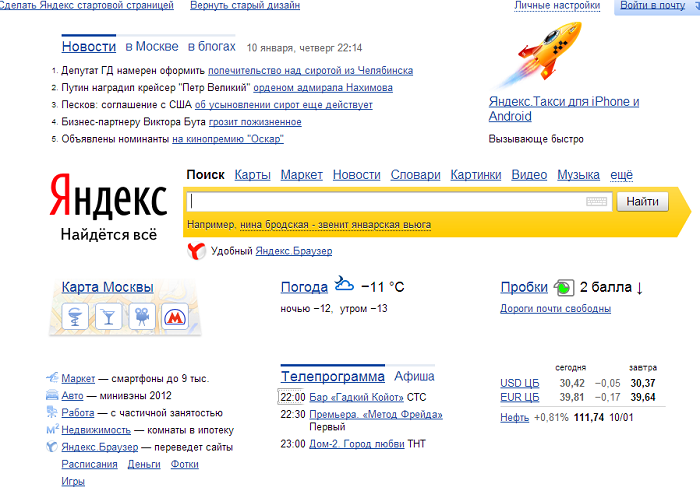The image size is (700, 491).
Task: Open news link об усыновлении сирот еще действует
Action: 284,105
